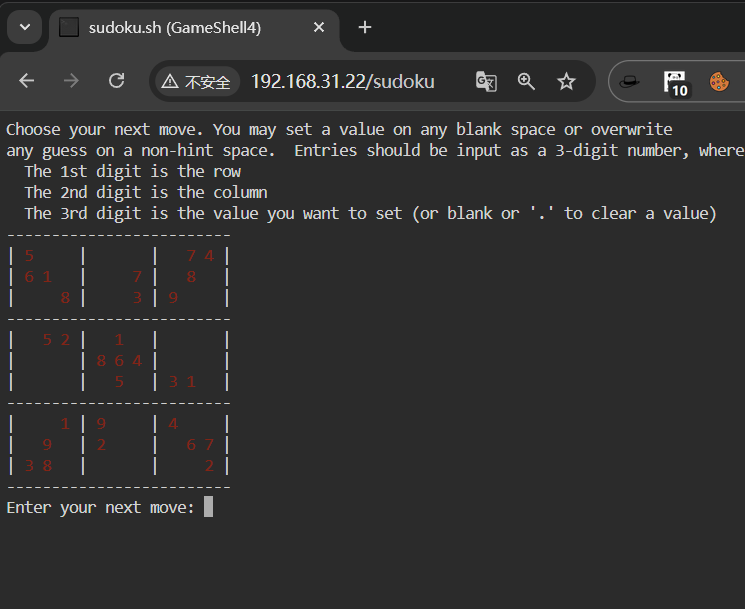Screen dimensions: 745x609
Task: Open the page zoom magnifier icon
Action: [527, 81]
